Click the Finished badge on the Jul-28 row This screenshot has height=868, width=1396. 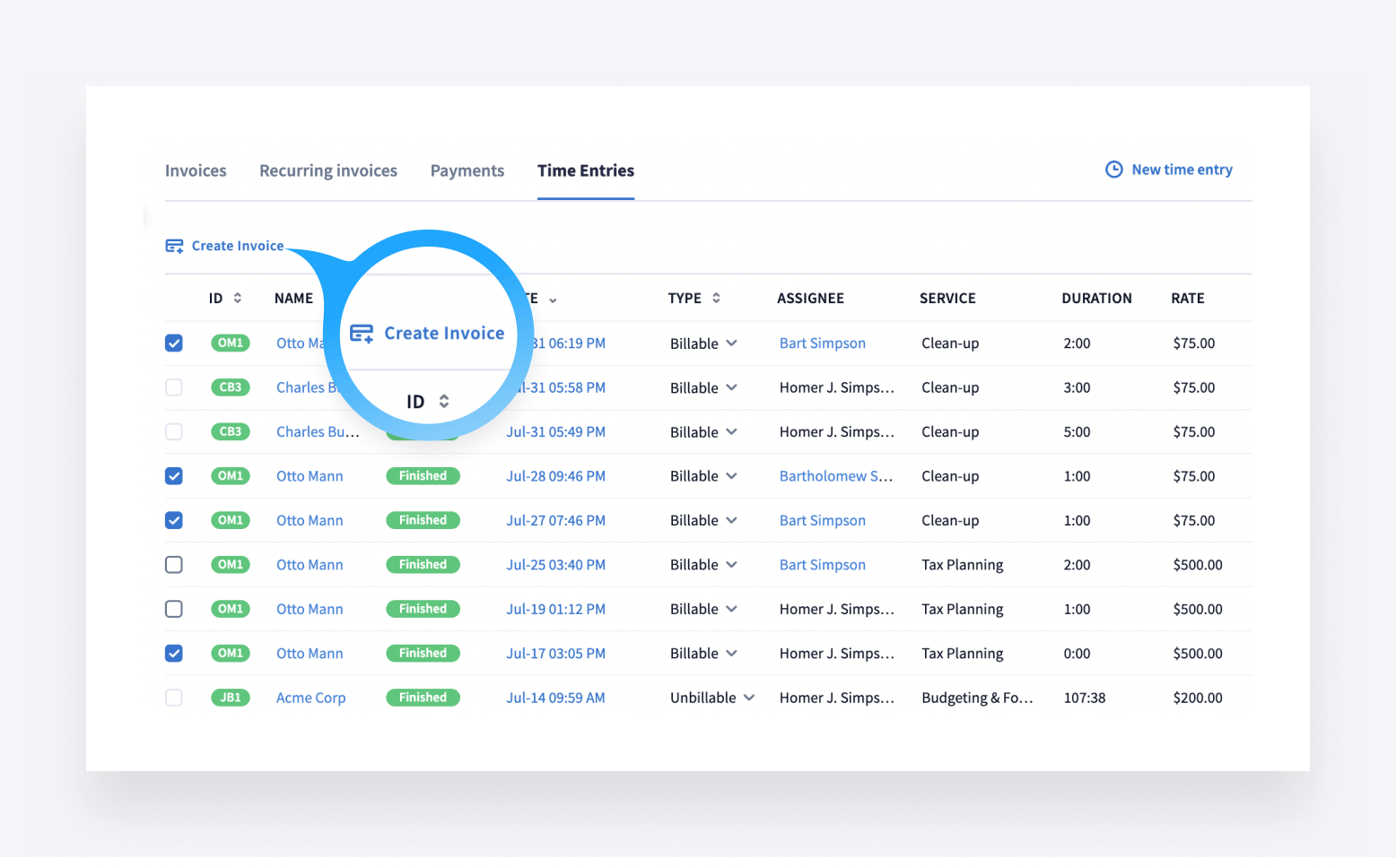[423, 476]
